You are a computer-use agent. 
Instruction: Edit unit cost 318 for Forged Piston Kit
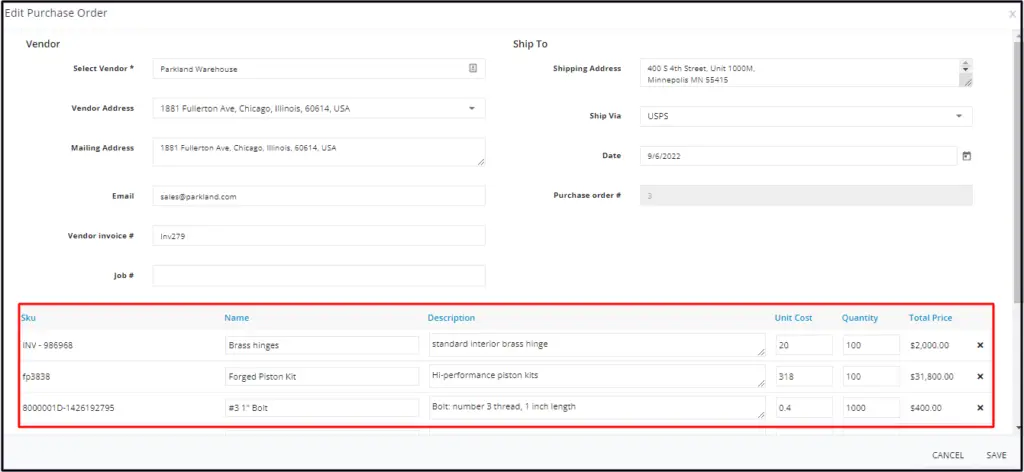click(x=804, y=376)
